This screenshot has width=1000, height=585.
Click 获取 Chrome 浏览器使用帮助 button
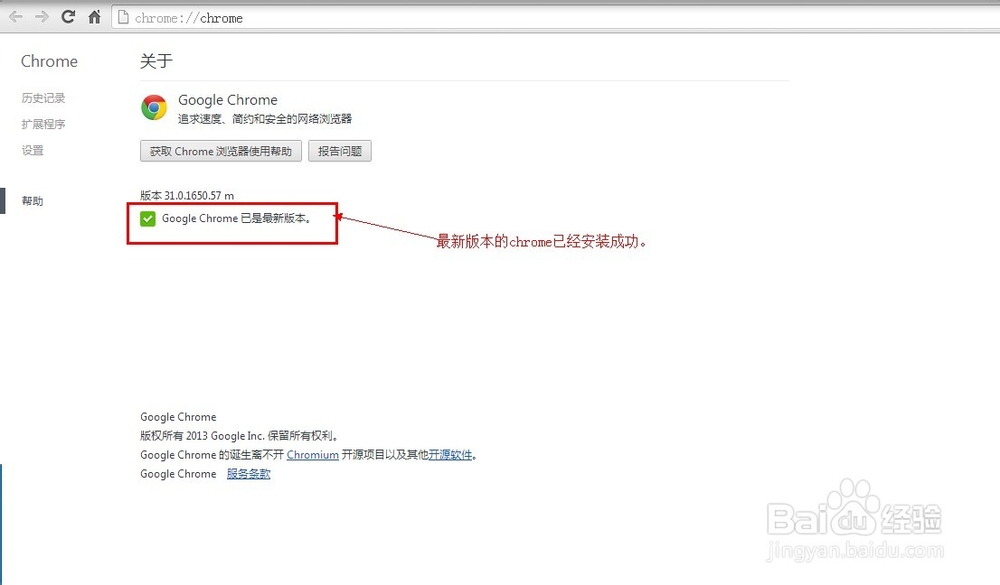coord(221,151)
